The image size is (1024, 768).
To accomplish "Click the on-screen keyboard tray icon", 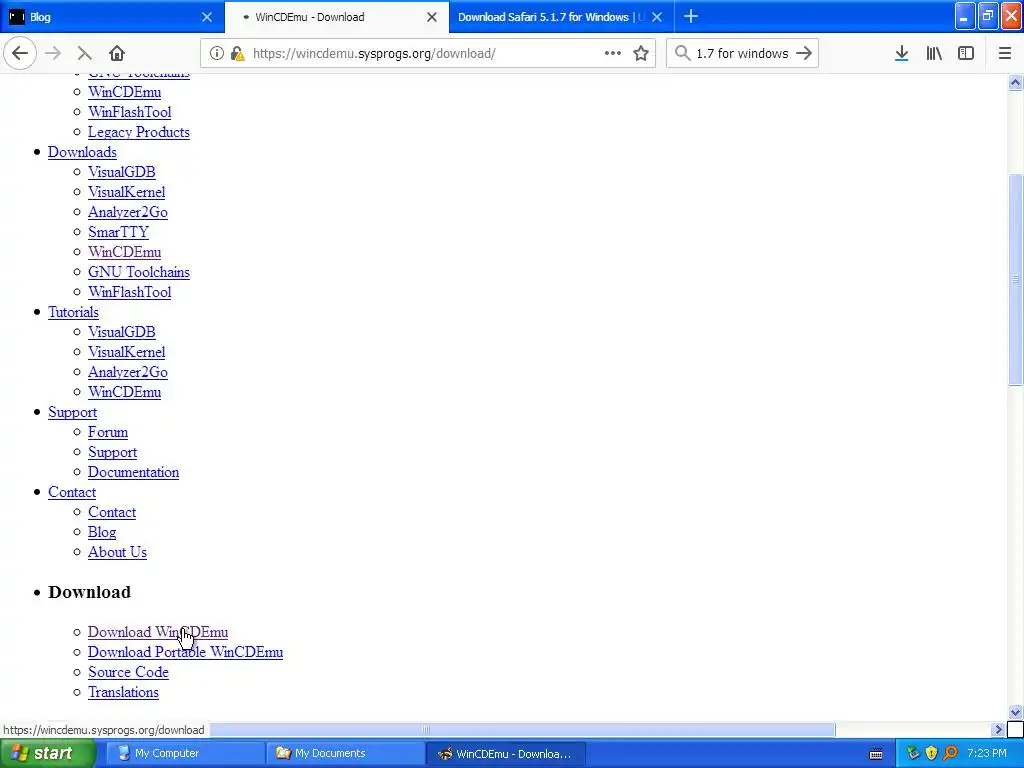I will point(876,754).
